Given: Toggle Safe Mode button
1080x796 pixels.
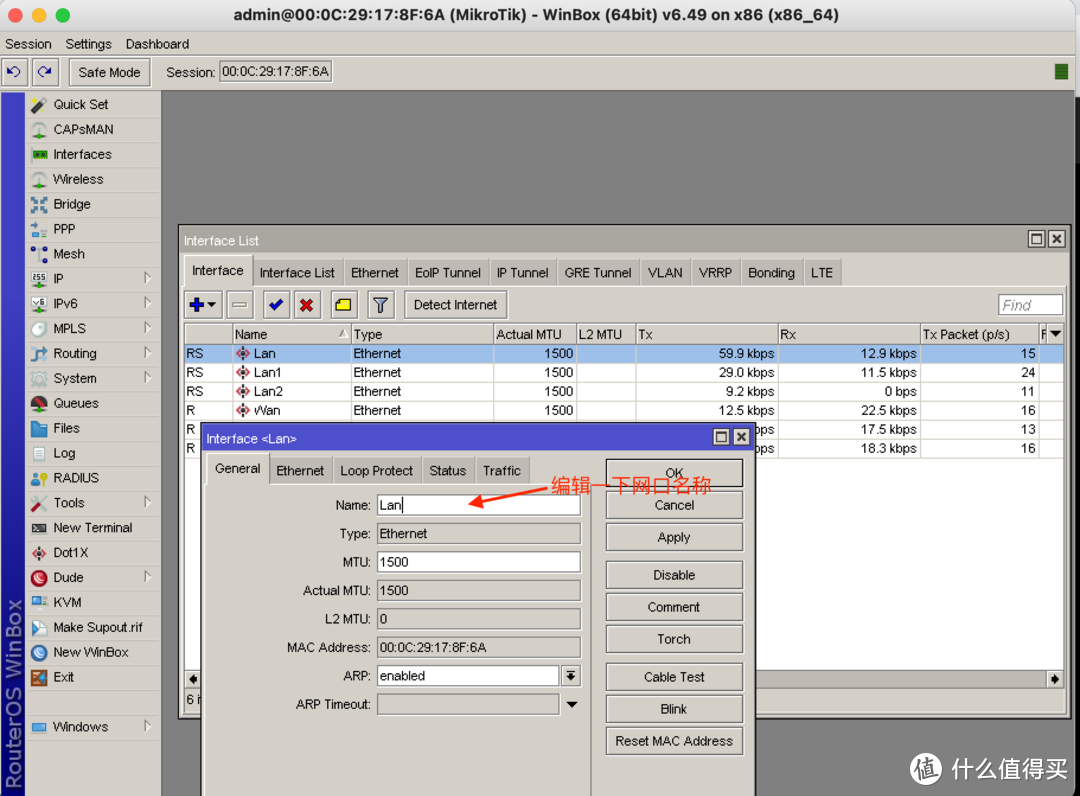Looking at the screenshot, I should coord(109,72).
